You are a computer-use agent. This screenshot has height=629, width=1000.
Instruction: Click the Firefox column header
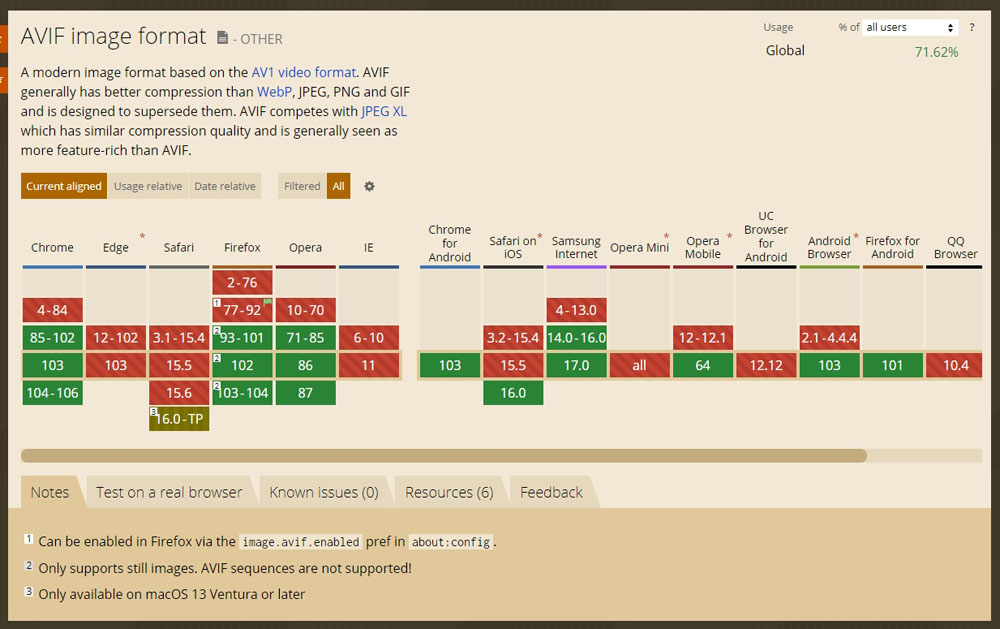point(242,248)
